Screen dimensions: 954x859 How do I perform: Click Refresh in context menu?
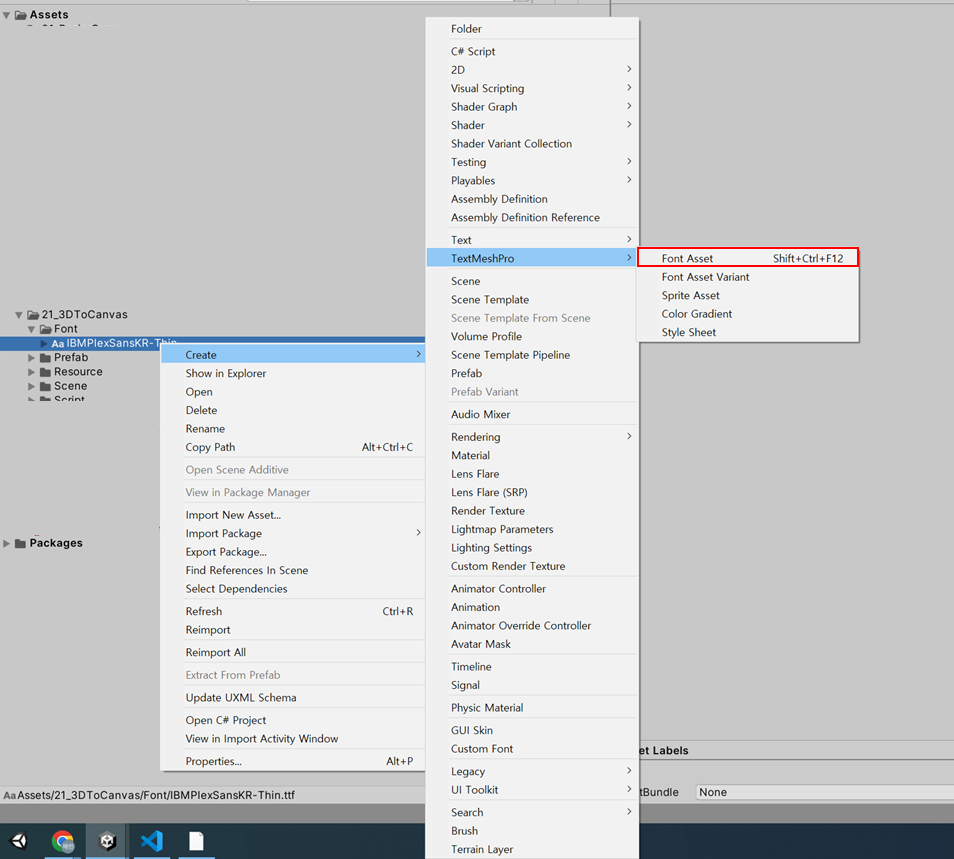tap(293, 611)
